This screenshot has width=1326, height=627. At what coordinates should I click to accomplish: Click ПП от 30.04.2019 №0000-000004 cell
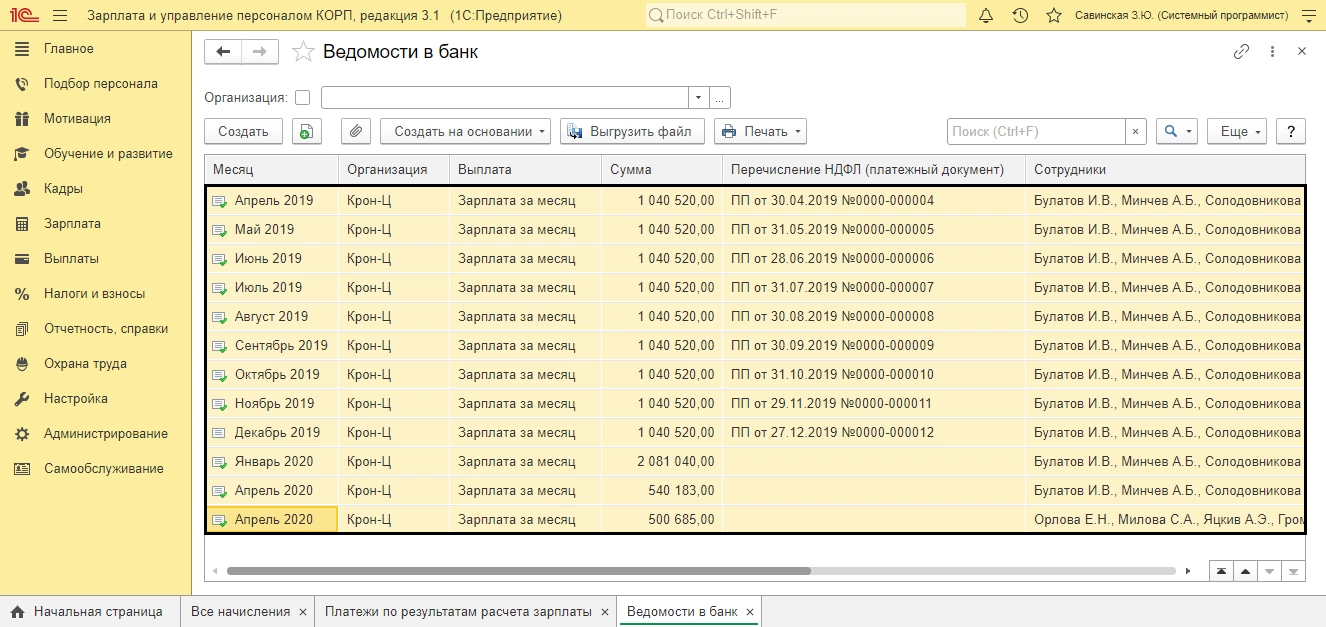coord(874,200)
